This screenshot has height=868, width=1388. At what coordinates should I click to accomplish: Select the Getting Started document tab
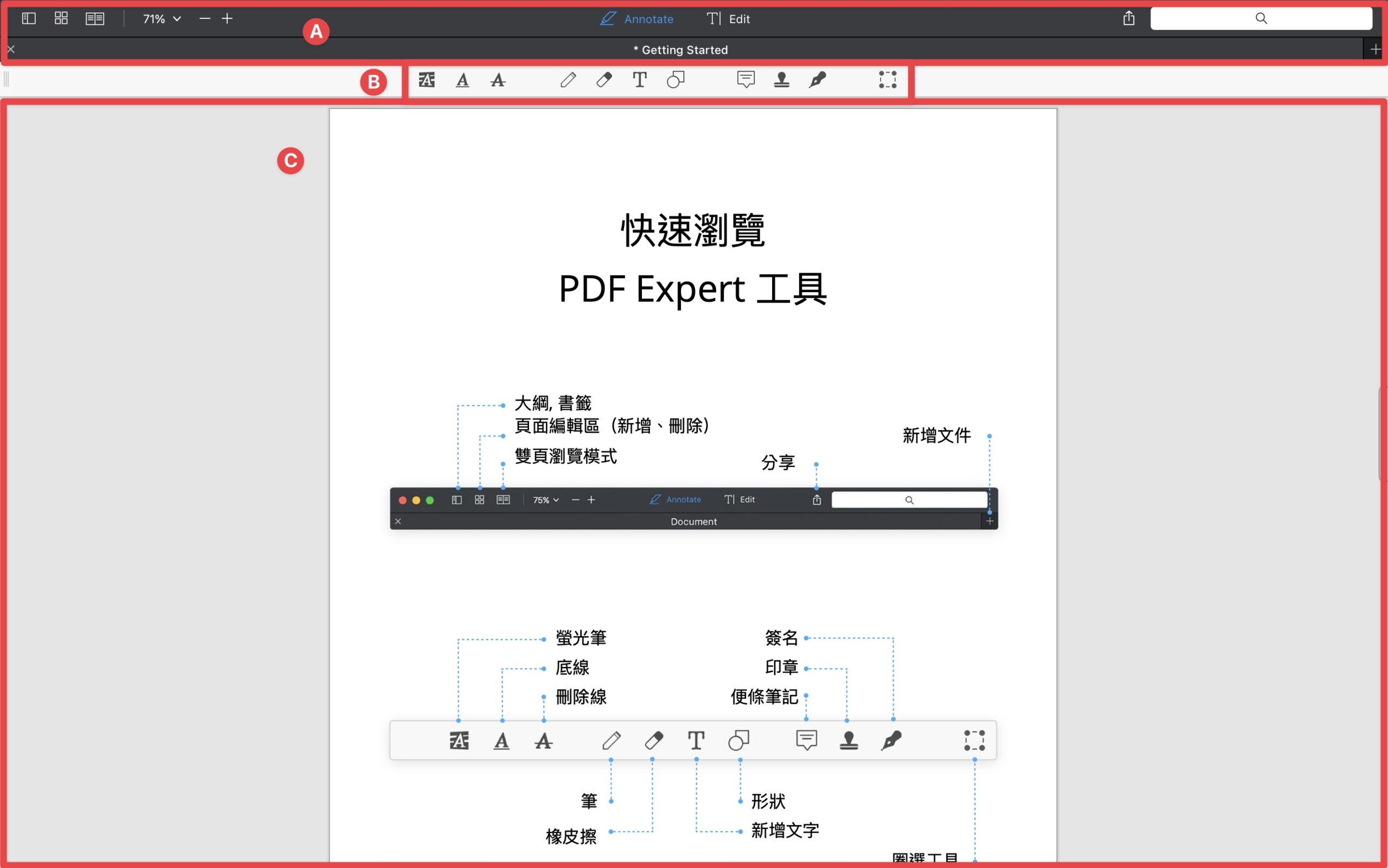point(681,50)
